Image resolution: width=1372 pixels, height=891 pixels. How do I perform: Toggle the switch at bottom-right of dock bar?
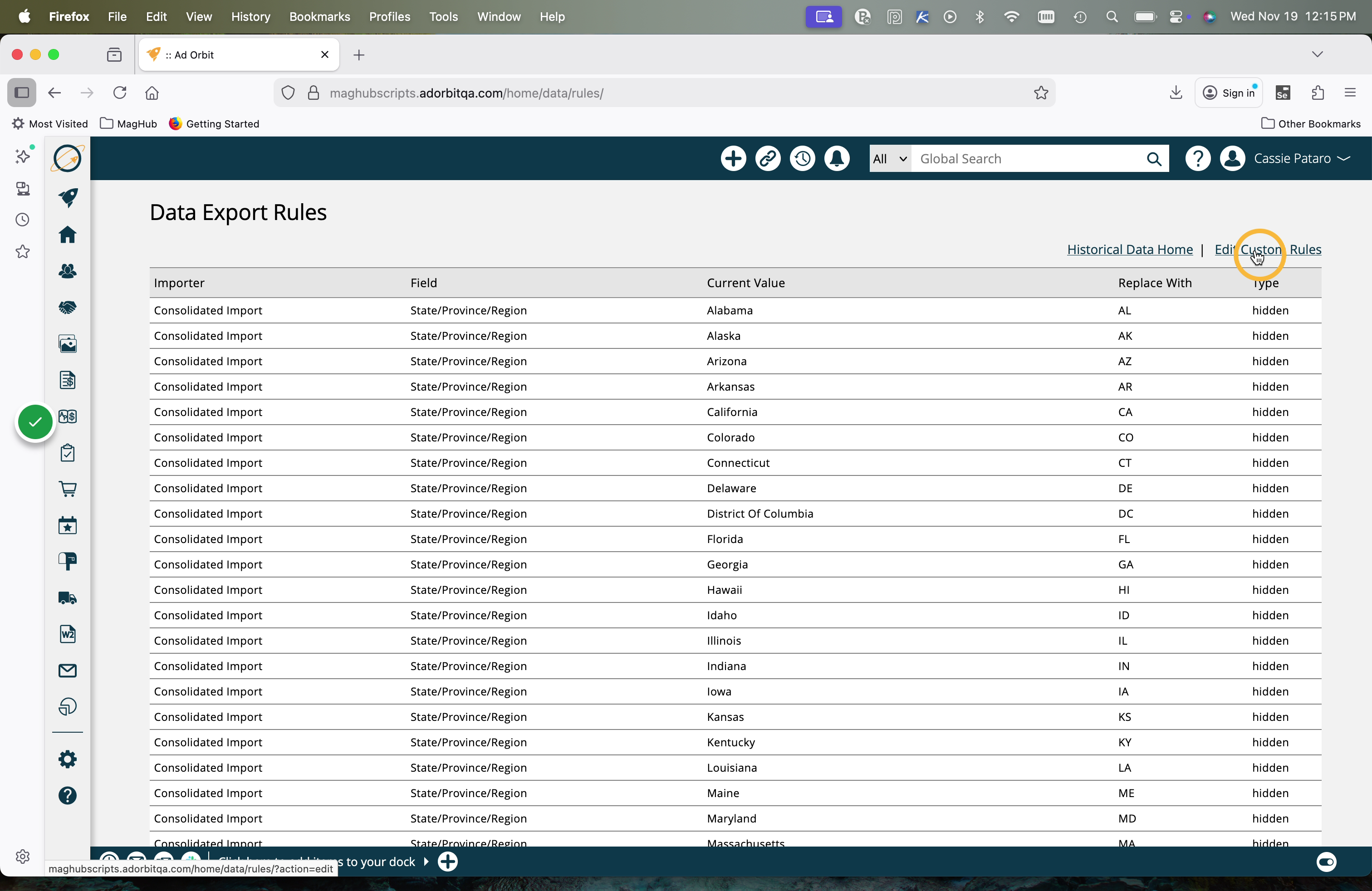pyautogui.click(x=1326, y=862)
